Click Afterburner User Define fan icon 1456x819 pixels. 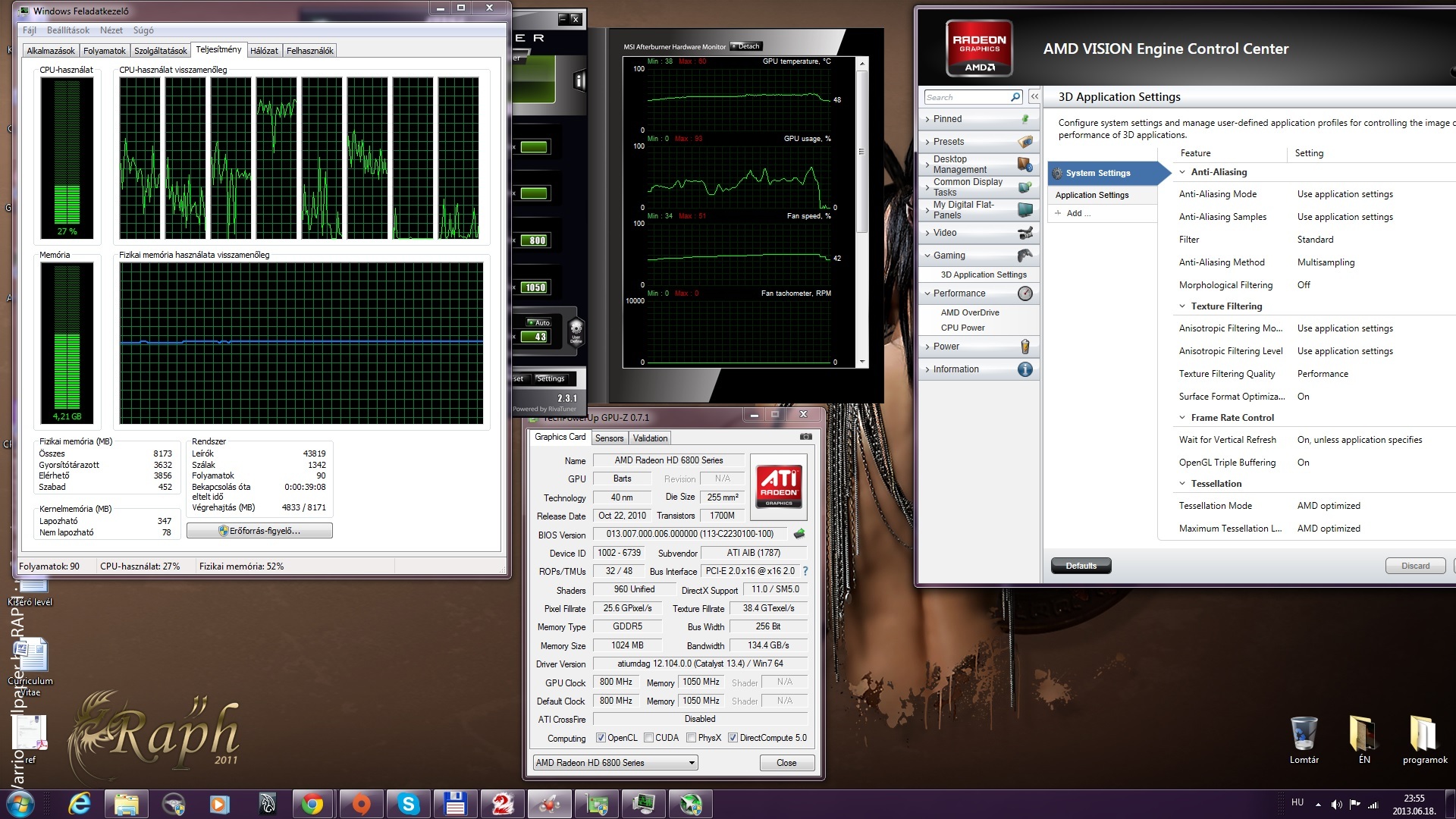(576, 331)
